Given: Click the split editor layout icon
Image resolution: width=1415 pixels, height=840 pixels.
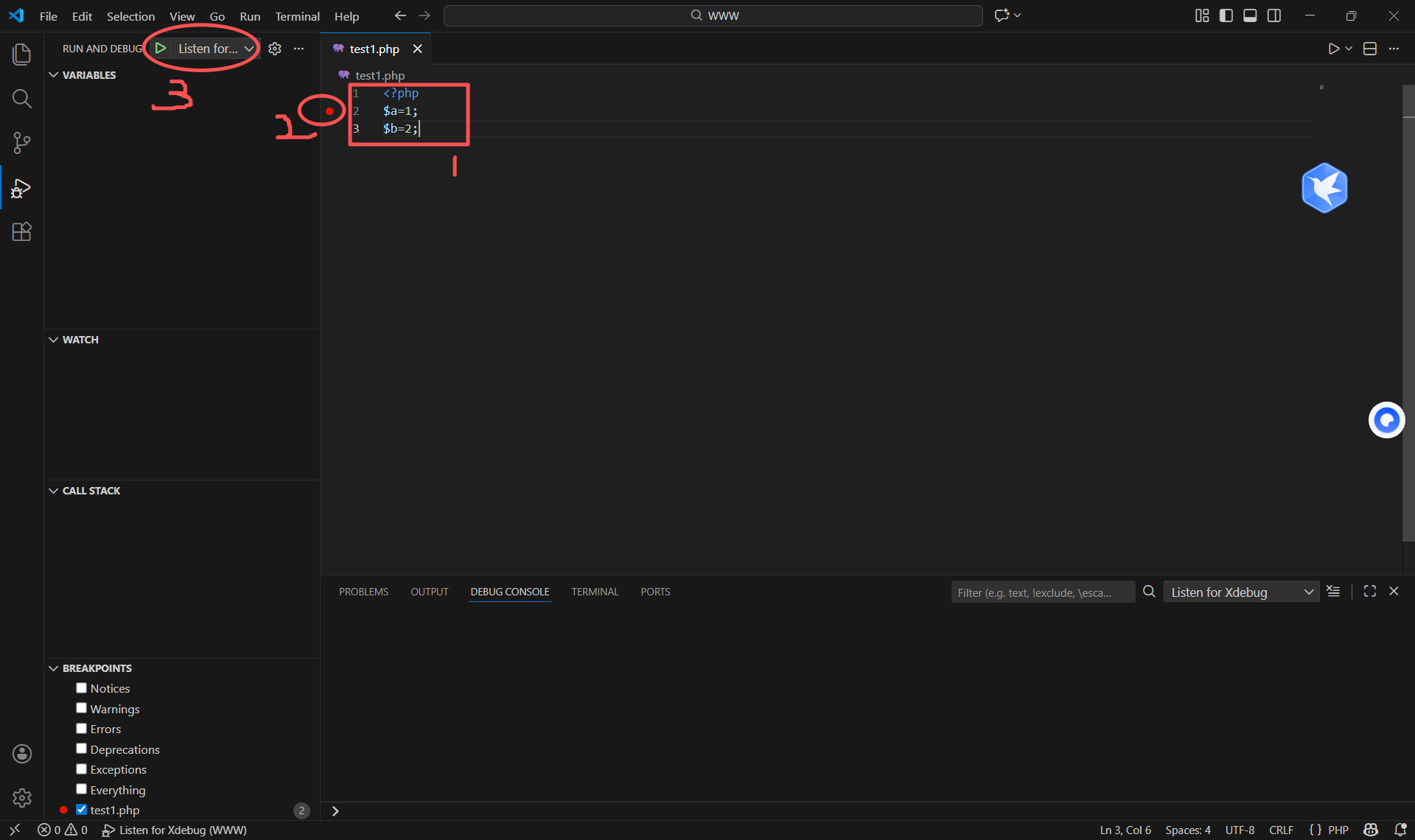Looking at the screenshot, I should click(1370, 49).
